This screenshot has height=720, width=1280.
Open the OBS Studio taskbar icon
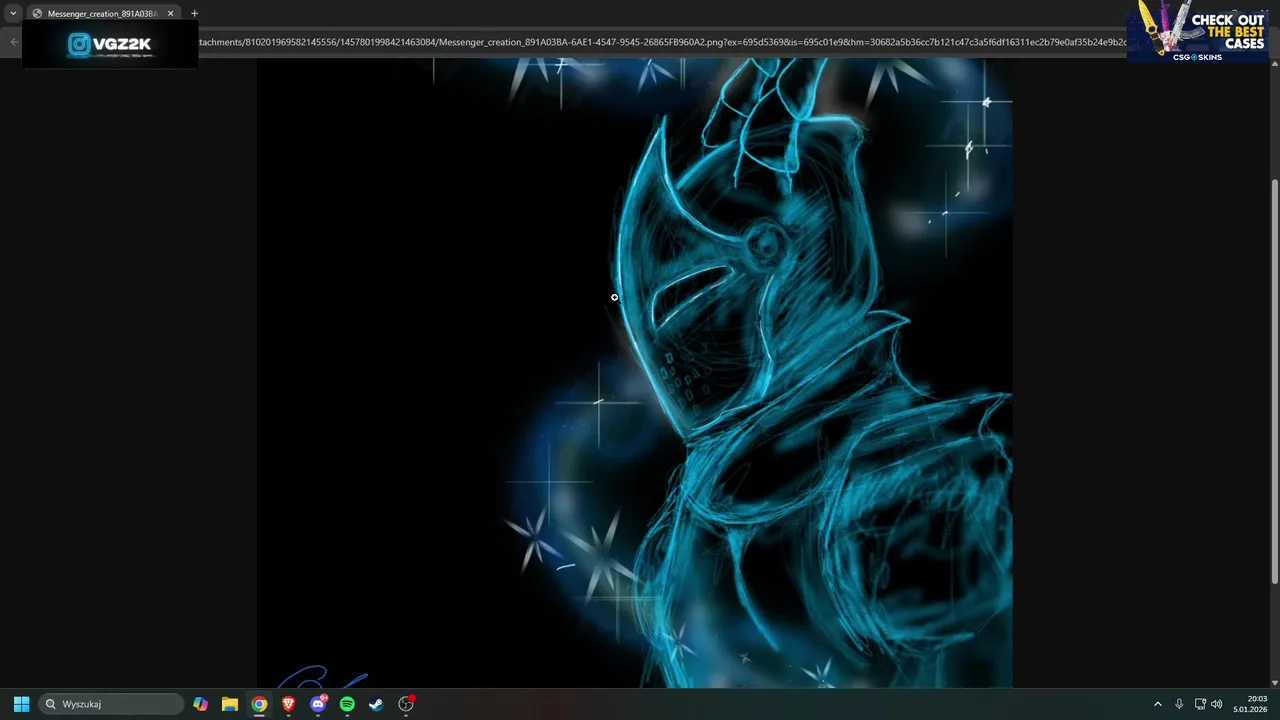(406, 704)
